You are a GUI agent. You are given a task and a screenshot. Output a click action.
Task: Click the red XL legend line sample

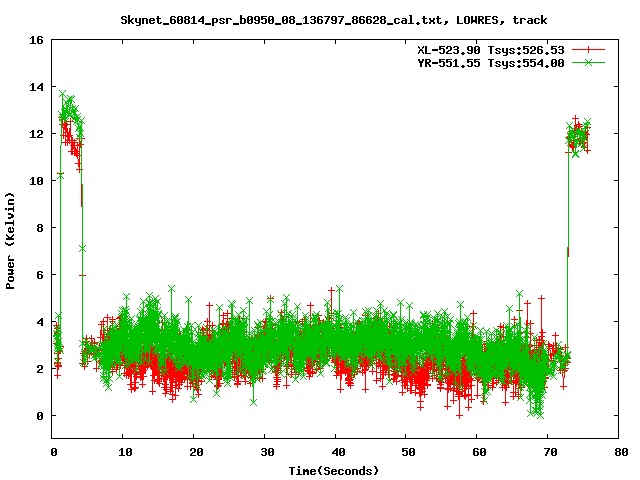588,50
